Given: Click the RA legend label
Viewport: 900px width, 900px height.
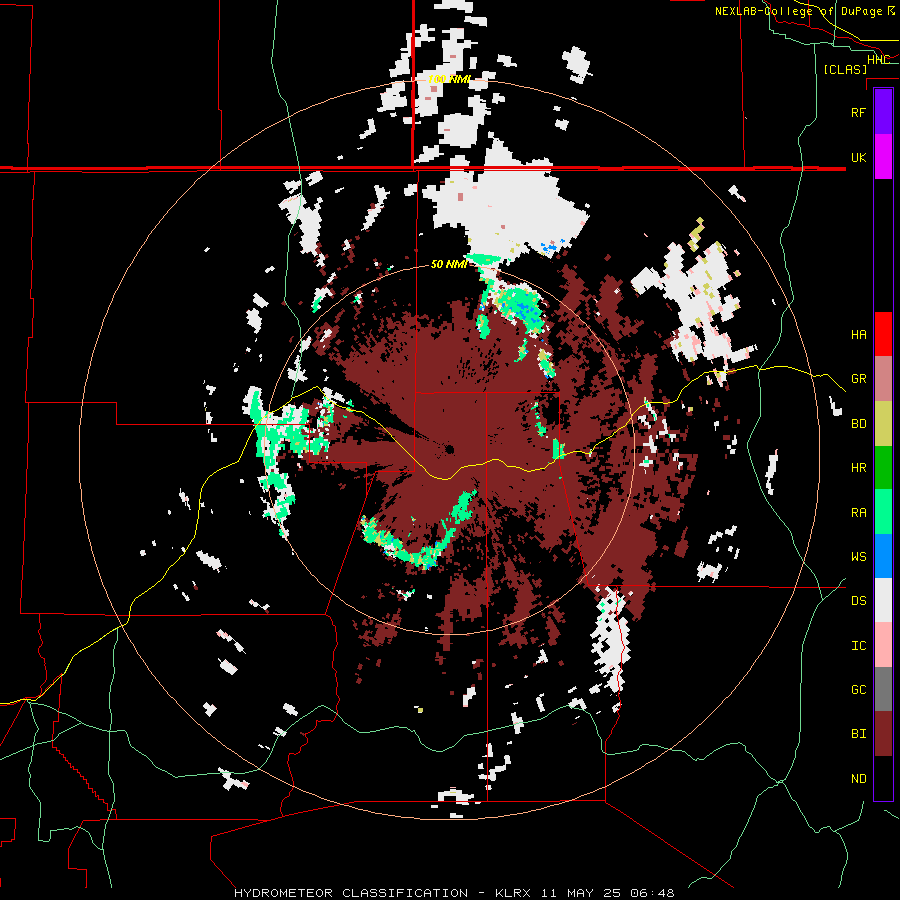Looking at the screenshot, I should (x=858, y=513).
